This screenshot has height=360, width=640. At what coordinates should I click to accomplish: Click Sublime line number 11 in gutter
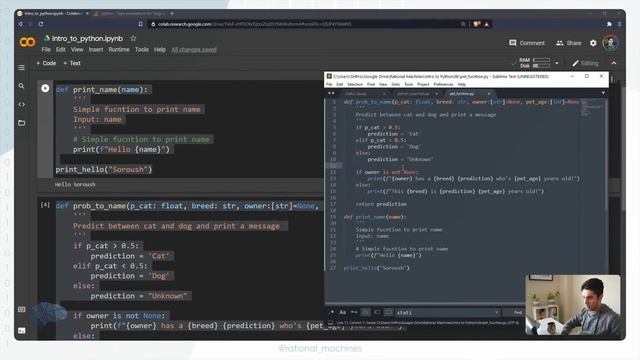point(333,166)
